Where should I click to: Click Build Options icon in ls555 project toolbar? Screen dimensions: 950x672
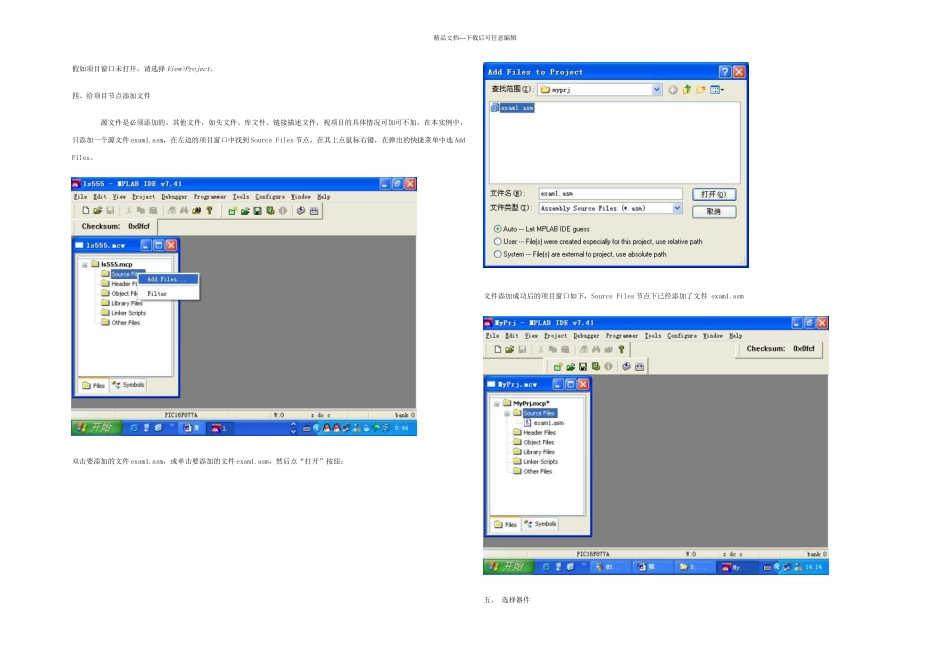coord(270,211)
